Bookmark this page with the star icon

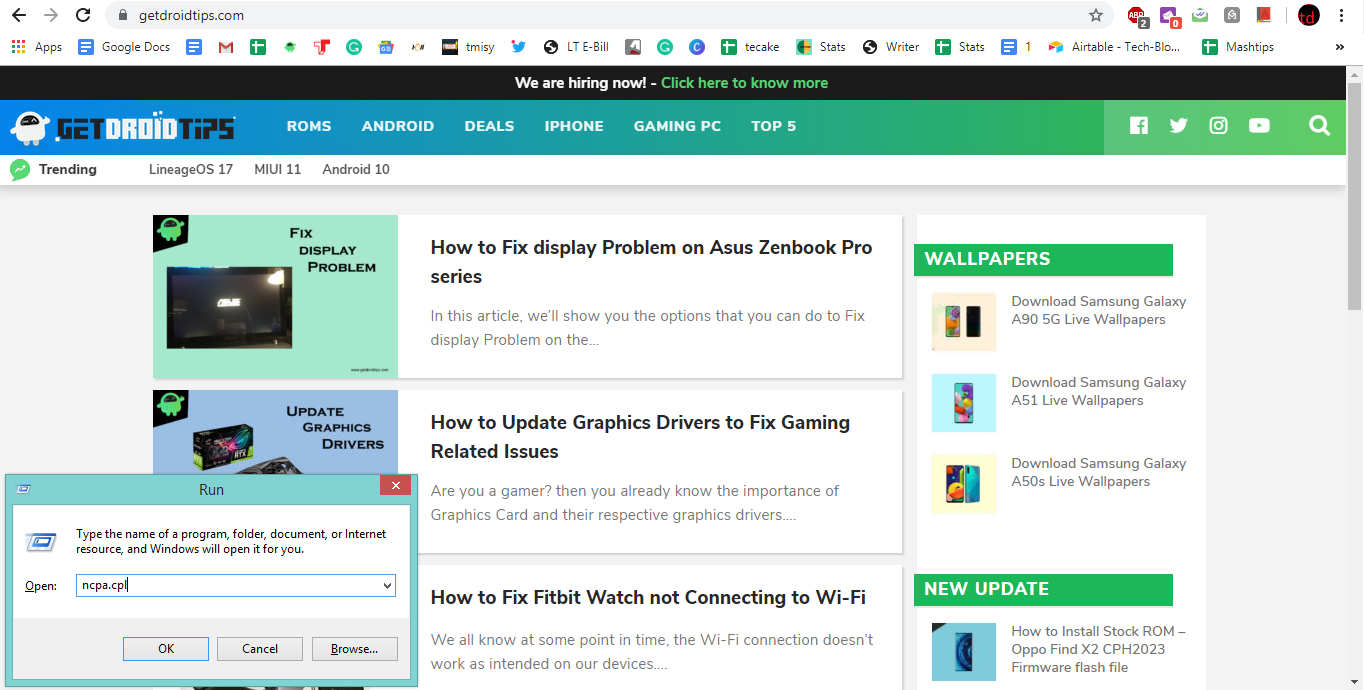pyautogui.click(x=1096, y=15)
